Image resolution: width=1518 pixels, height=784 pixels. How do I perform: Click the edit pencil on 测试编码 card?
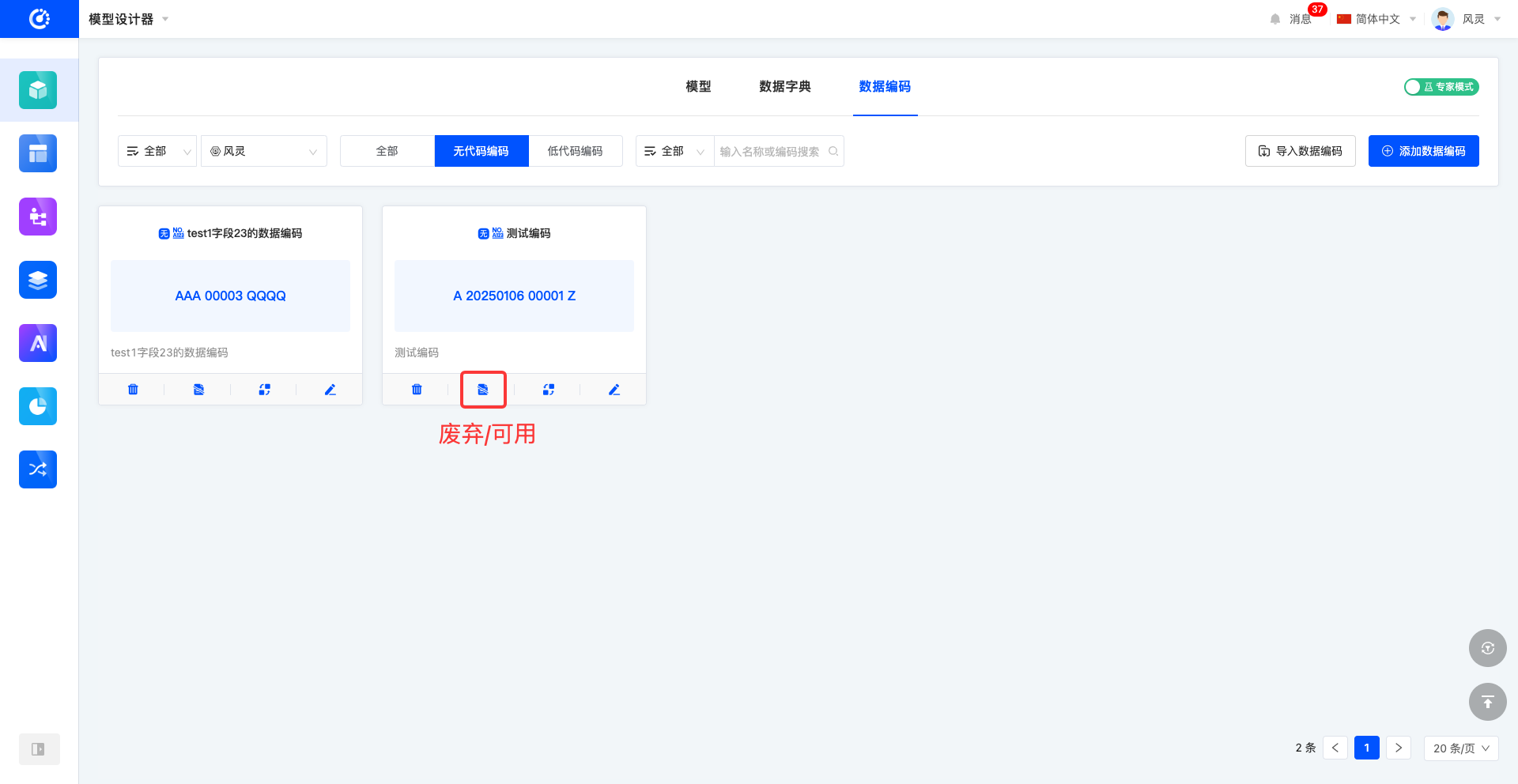point(614,390)
